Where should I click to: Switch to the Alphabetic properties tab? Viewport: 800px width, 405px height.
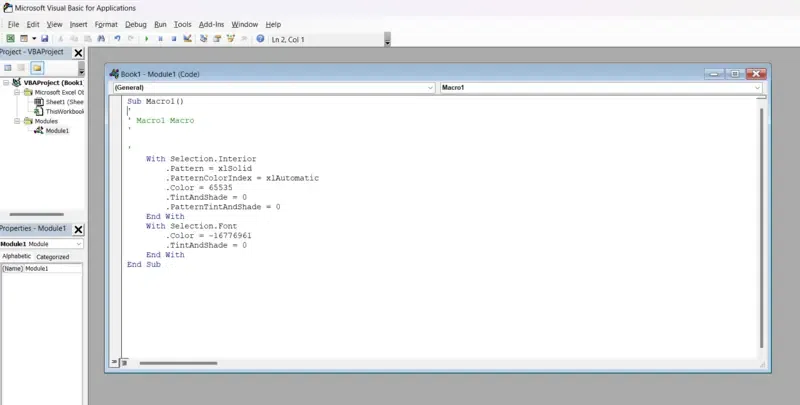point(16,257)
